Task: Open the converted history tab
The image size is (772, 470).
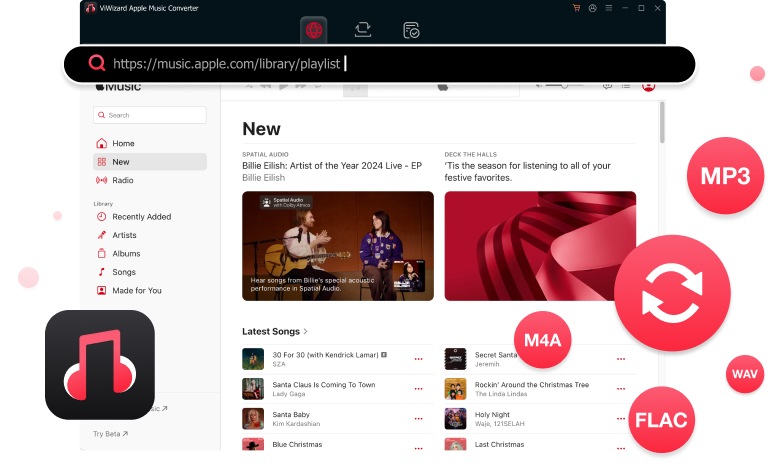Action: point(411,30)
